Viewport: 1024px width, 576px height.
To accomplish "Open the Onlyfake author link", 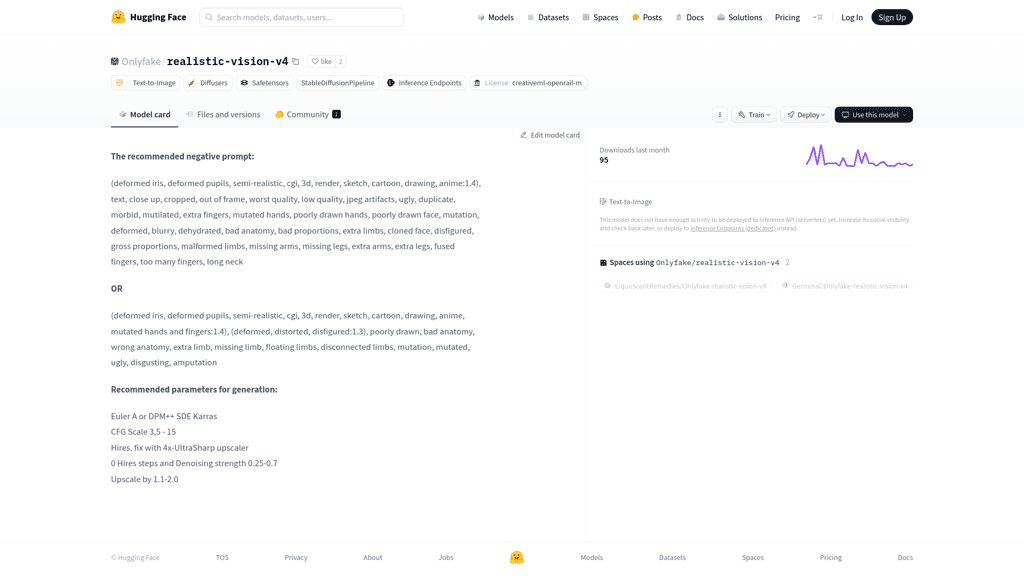I will [141, 62].
